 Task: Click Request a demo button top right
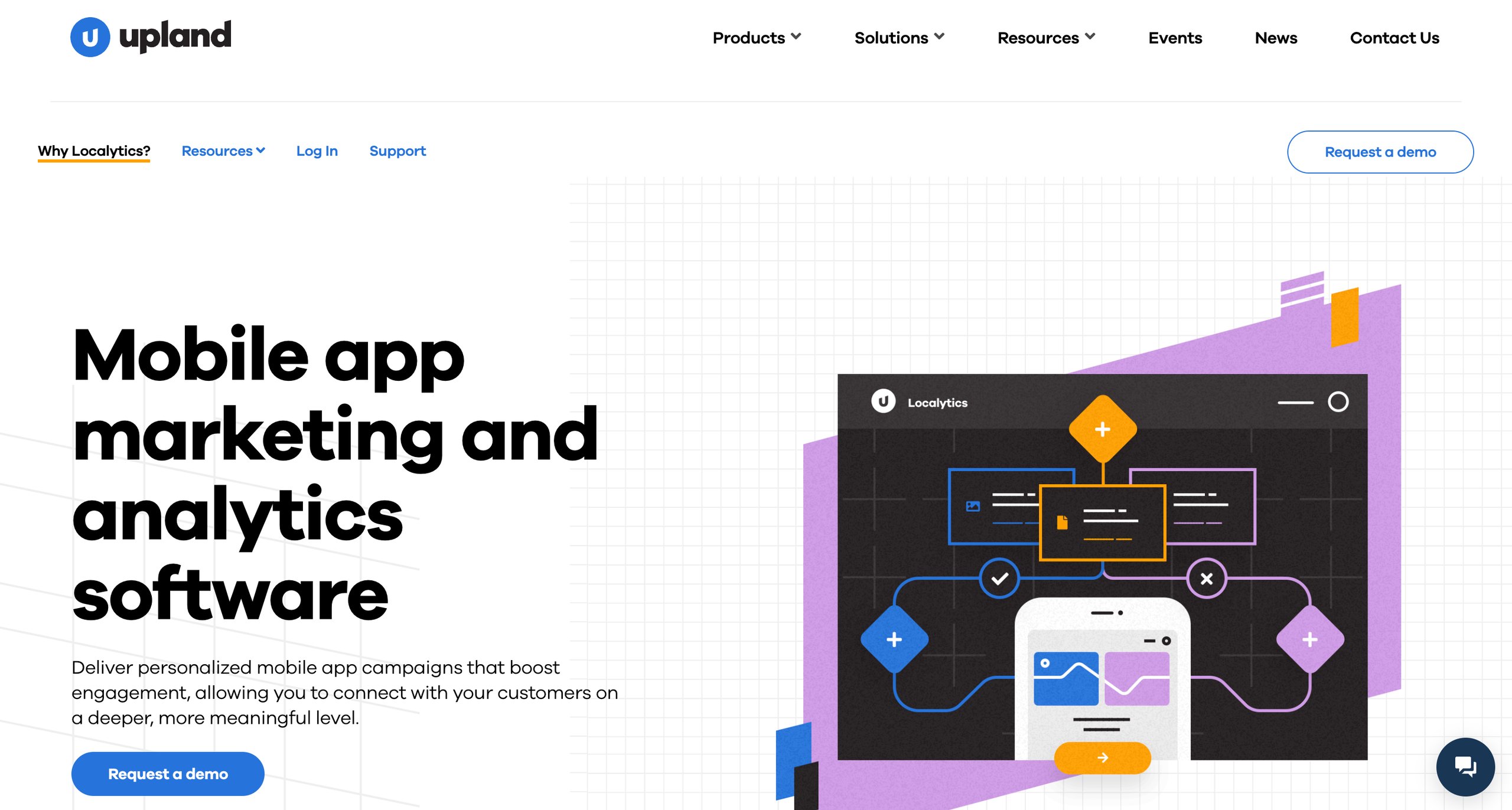(x=1380, y=152)
